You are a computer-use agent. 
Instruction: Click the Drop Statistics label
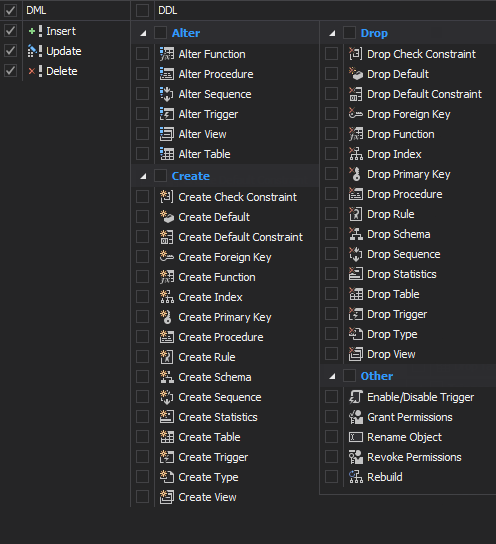(x=402, y=274)
